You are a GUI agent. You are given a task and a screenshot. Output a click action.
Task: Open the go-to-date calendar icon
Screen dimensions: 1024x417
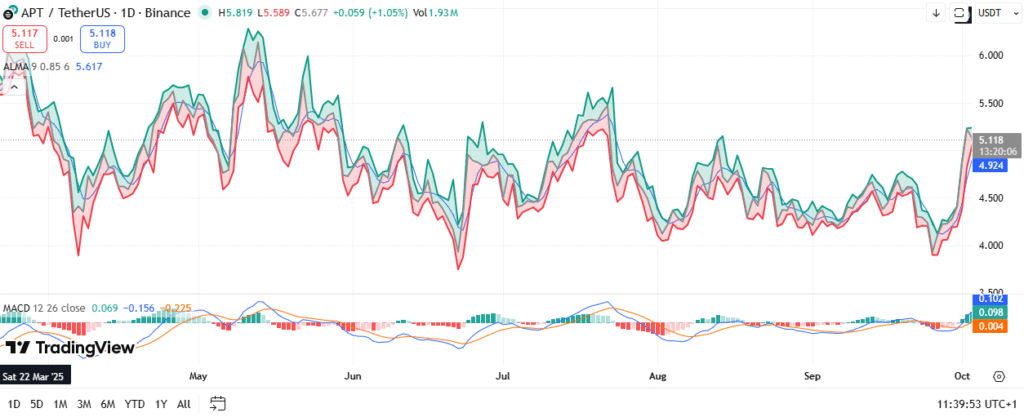(218, 403)
